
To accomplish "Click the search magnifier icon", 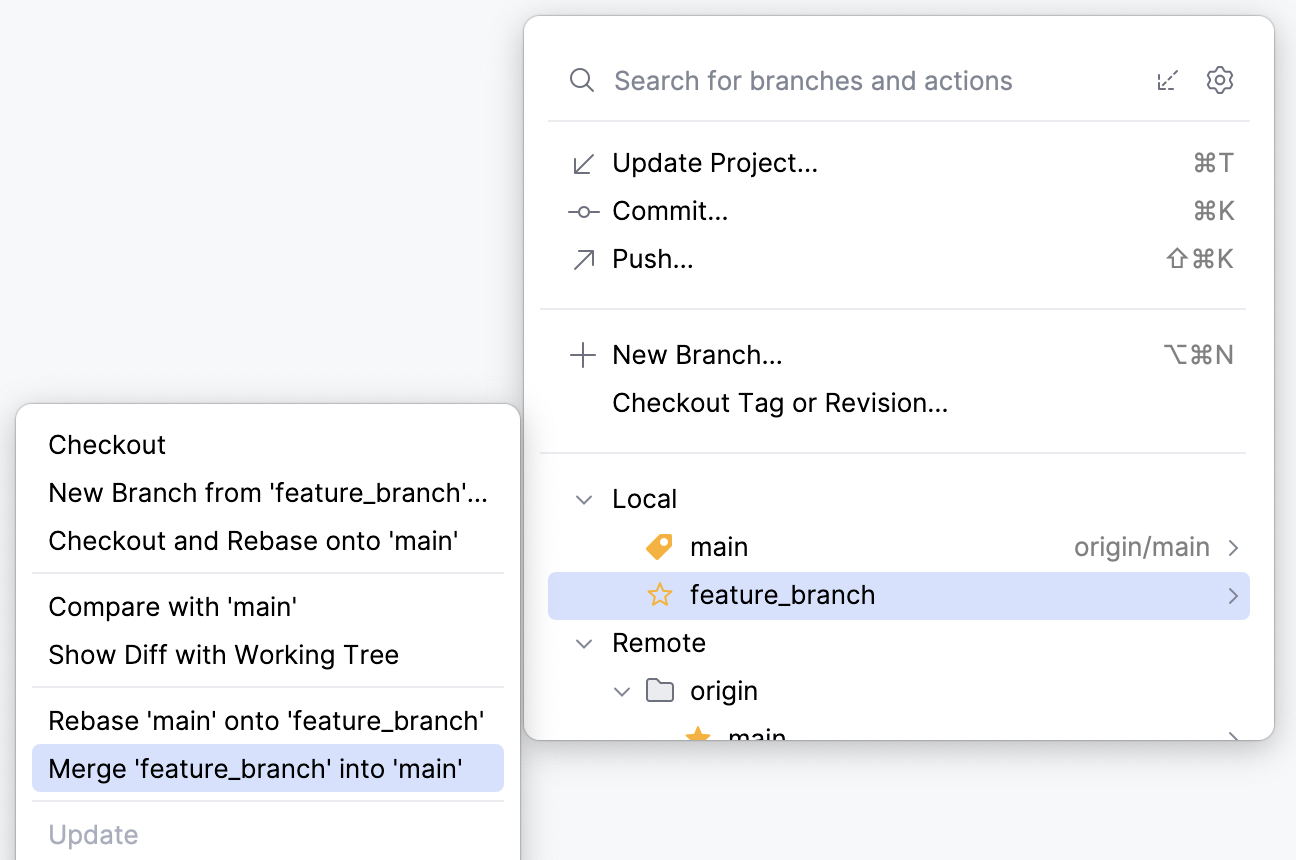I will click(582, 80).
